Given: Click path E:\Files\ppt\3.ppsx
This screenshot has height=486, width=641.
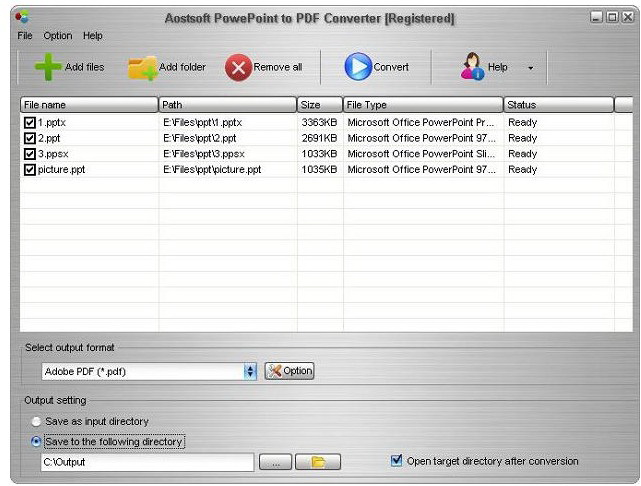Looking at the screenshot, I should tap(204, 154).
